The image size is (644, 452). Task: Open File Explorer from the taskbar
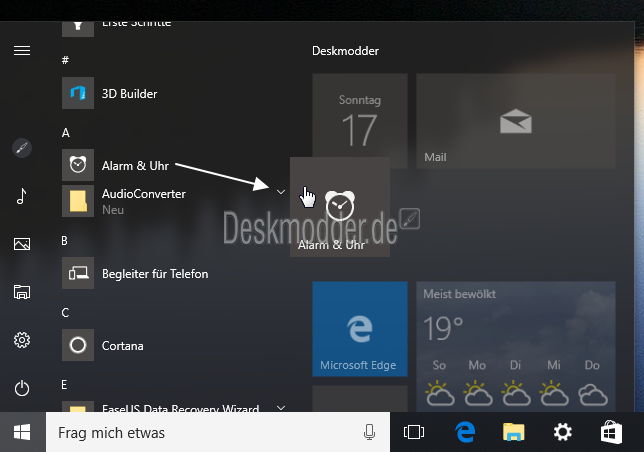click(513, 432)
